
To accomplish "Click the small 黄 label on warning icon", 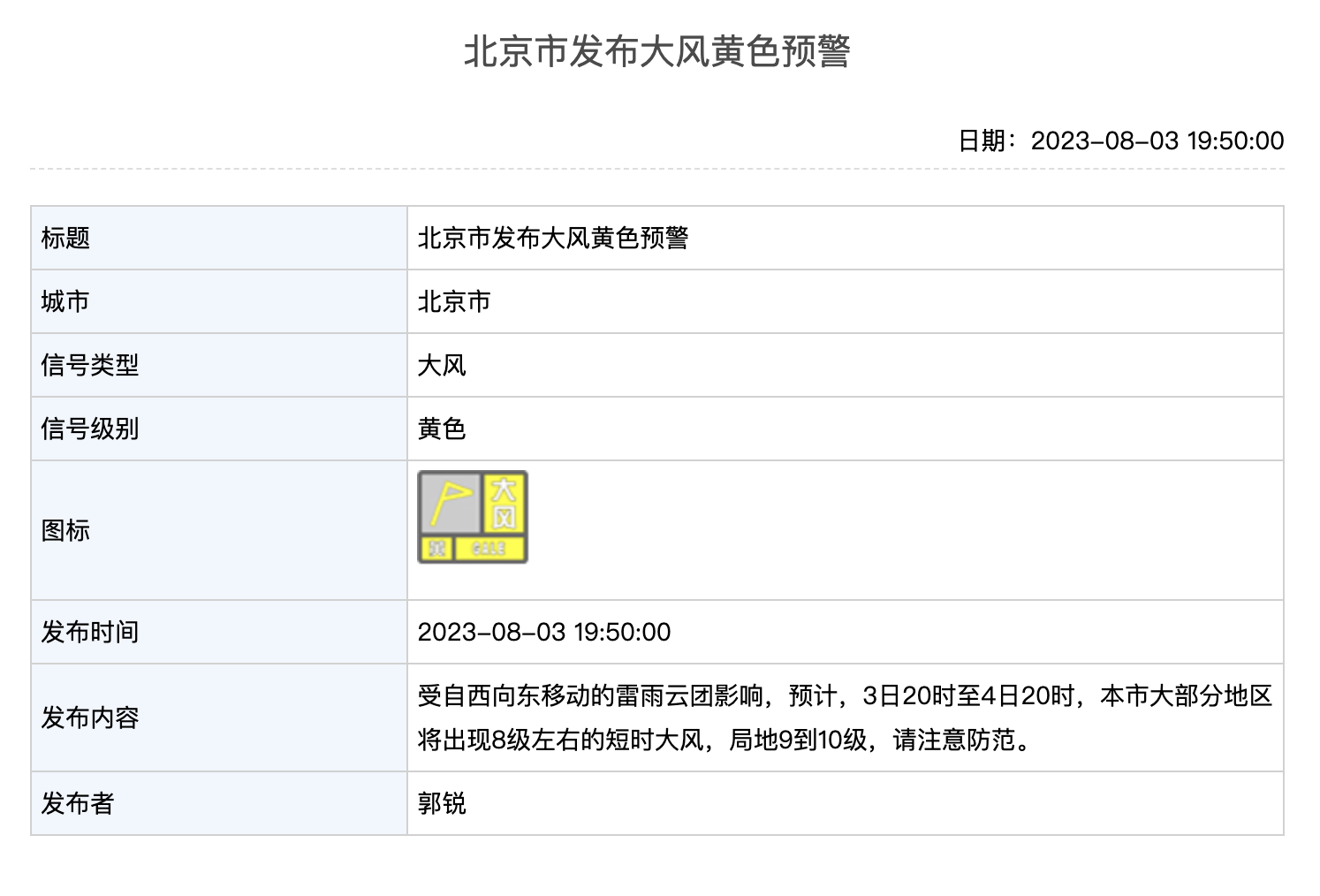I will coord(436,549).
